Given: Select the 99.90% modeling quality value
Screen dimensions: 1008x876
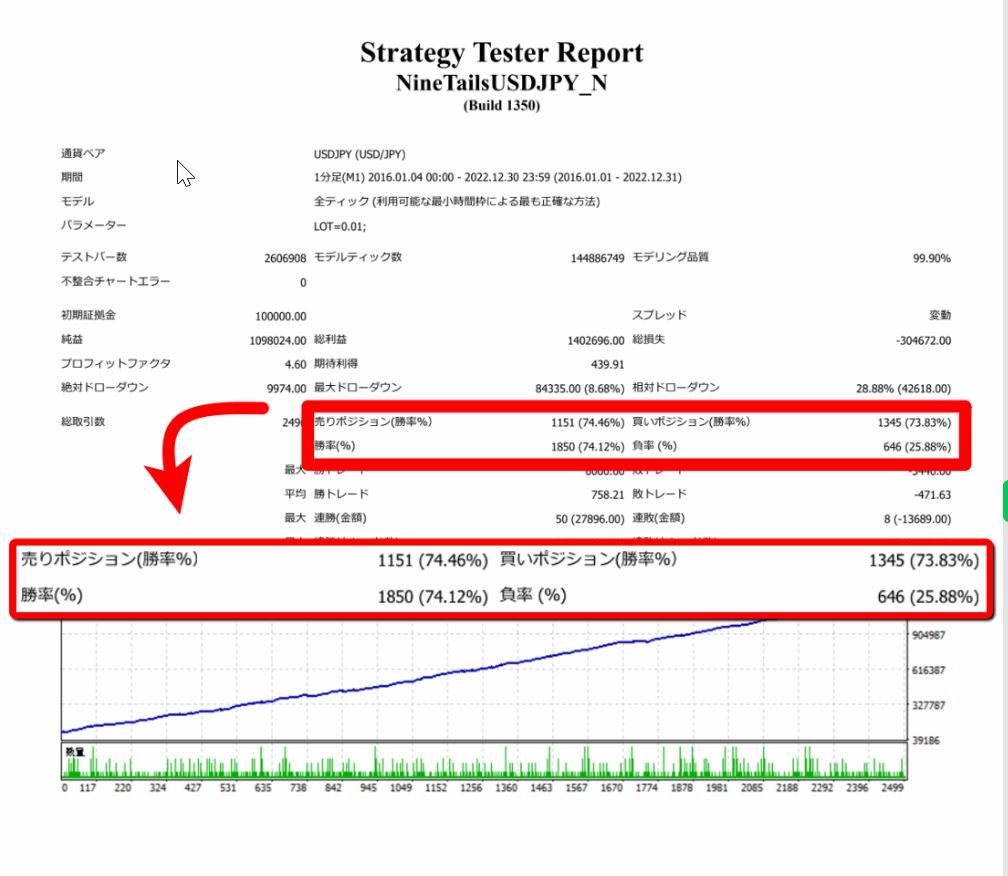Looking at the screenshot, I should click(932, 258).
